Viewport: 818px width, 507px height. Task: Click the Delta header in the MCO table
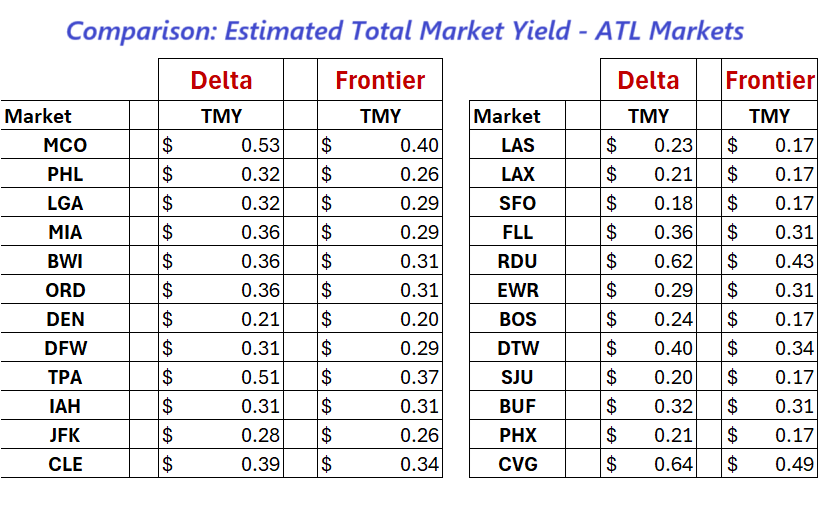click(x=221, y=81)
